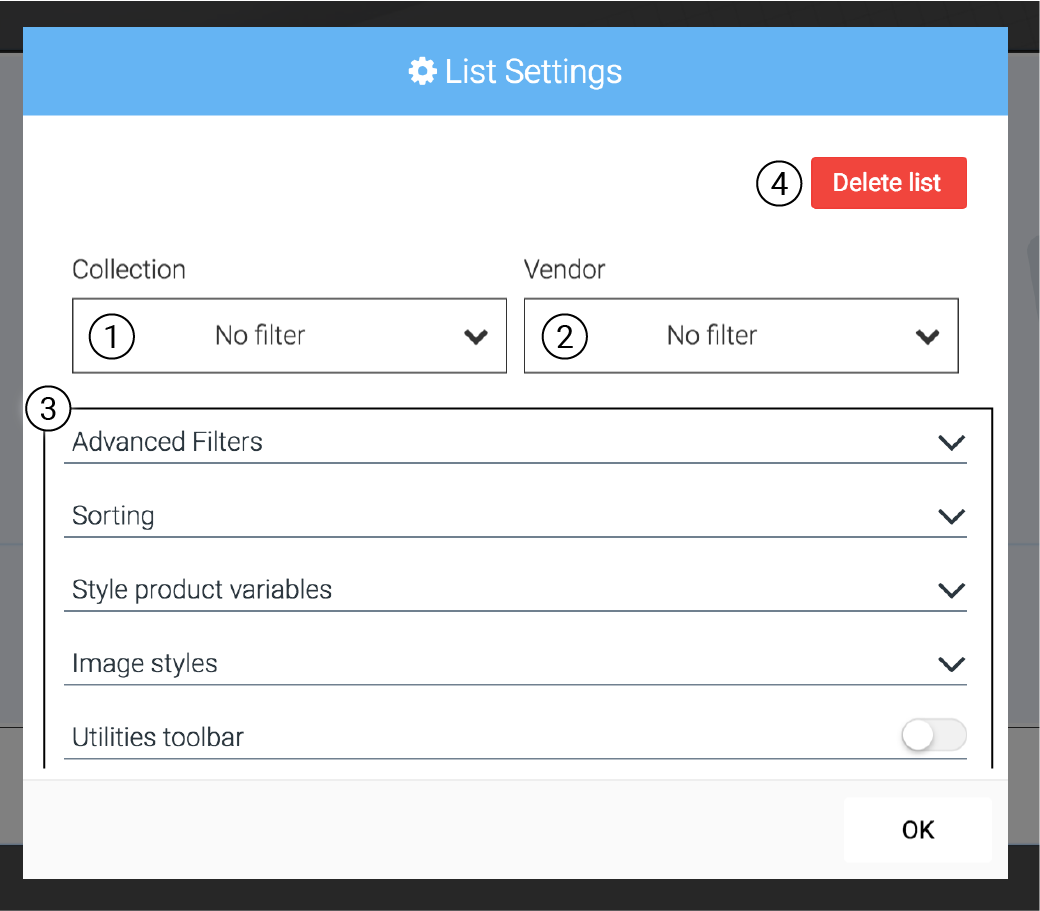The width and height of the screenshot is (1040, 911).
Task: Click the Vendor dropdown arrow icon
Action: tap(928, 337)
